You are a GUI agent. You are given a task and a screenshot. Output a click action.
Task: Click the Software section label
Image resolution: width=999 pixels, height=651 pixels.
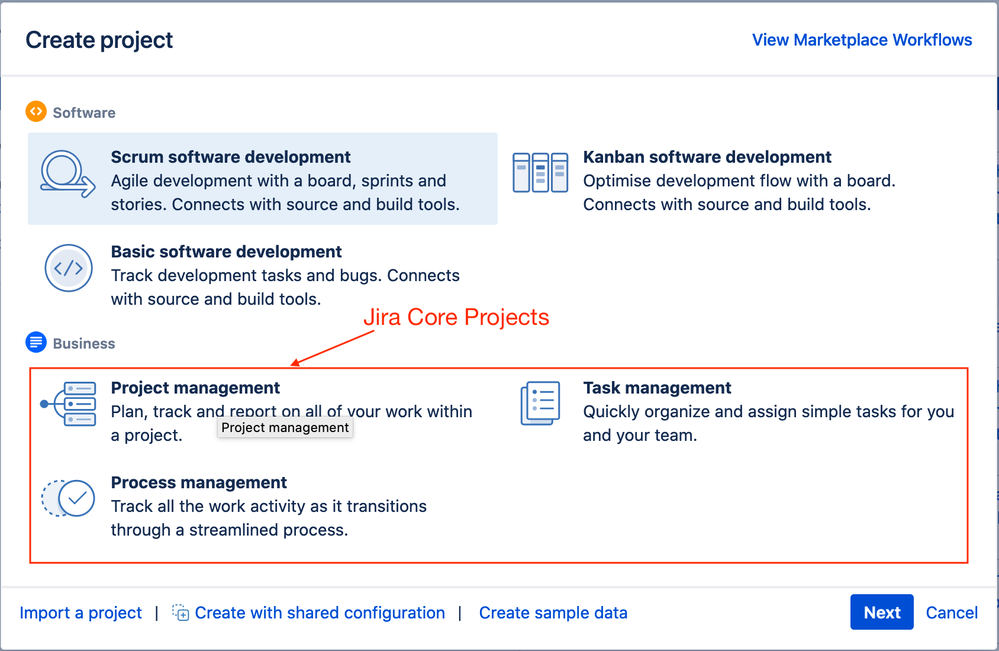click(84, 113)
